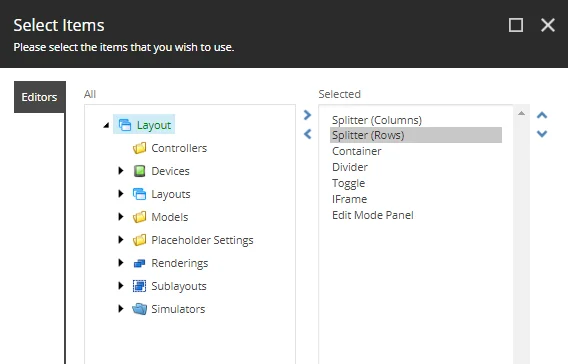Expand the Sublayouts node

pos(121,286)
